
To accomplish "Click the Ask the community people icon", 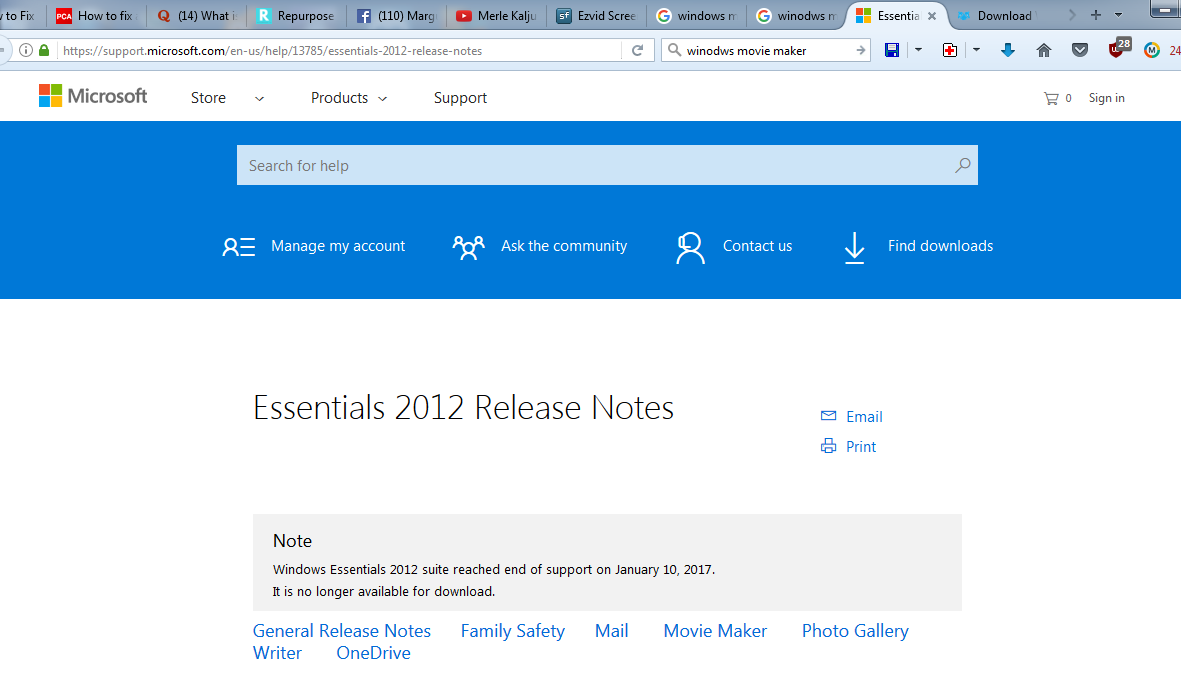I will 468,246.
